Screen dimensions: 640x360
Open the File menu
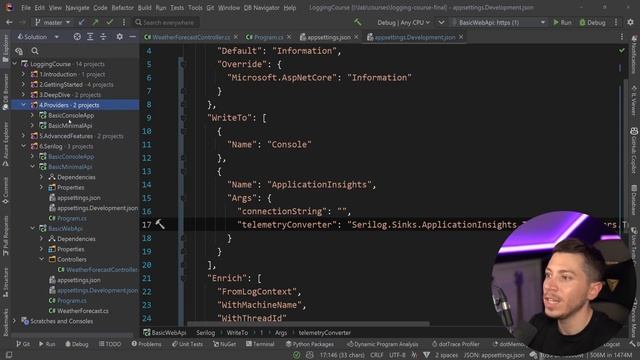(26, 8)
